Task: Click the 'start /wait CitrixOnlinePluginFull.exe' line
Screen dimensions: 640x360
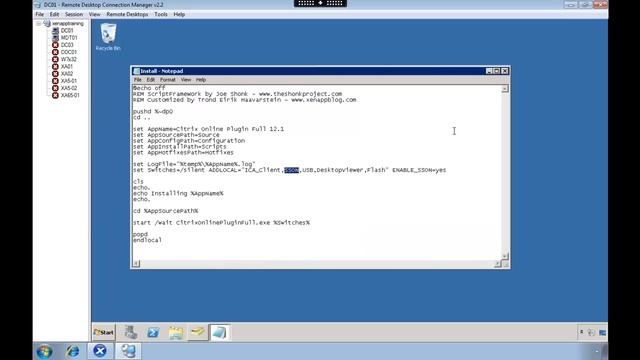Action: [x=221, y=223]
